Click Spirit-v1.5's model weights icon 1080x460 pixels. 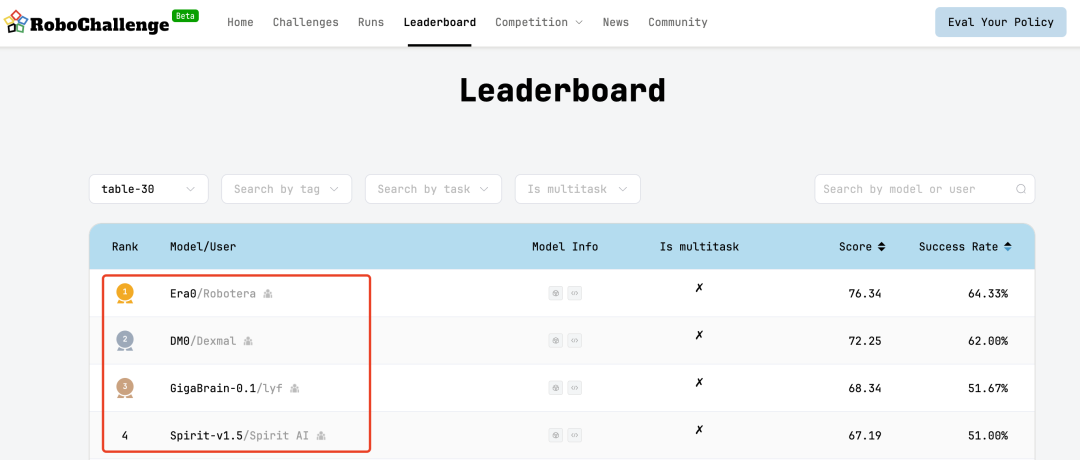click(555, 435)
